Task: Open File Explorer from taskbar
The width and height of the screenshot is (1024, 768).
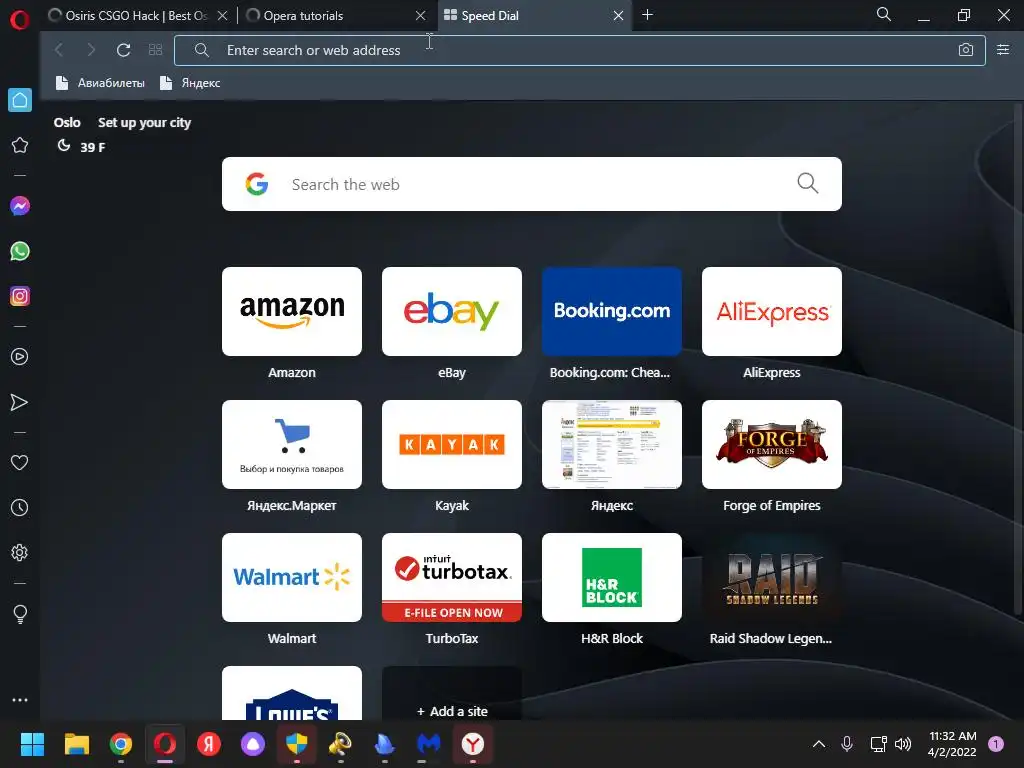Action: click(x=76, y=744)
